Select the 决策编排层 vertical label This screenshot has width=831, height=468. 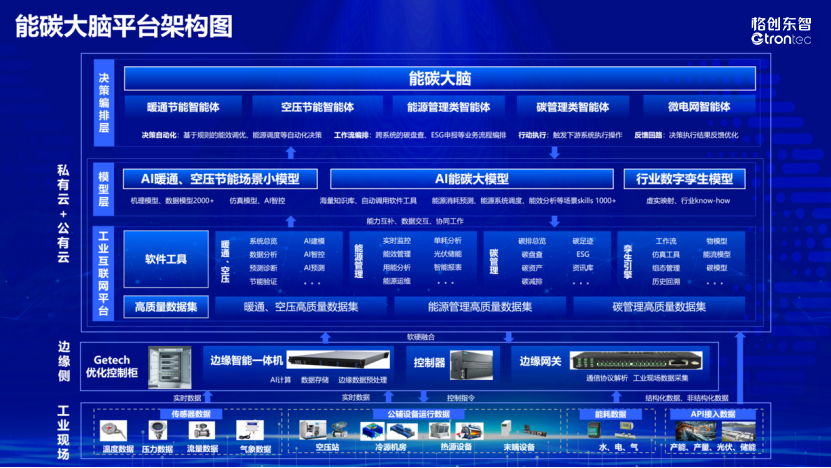(104, 102)
